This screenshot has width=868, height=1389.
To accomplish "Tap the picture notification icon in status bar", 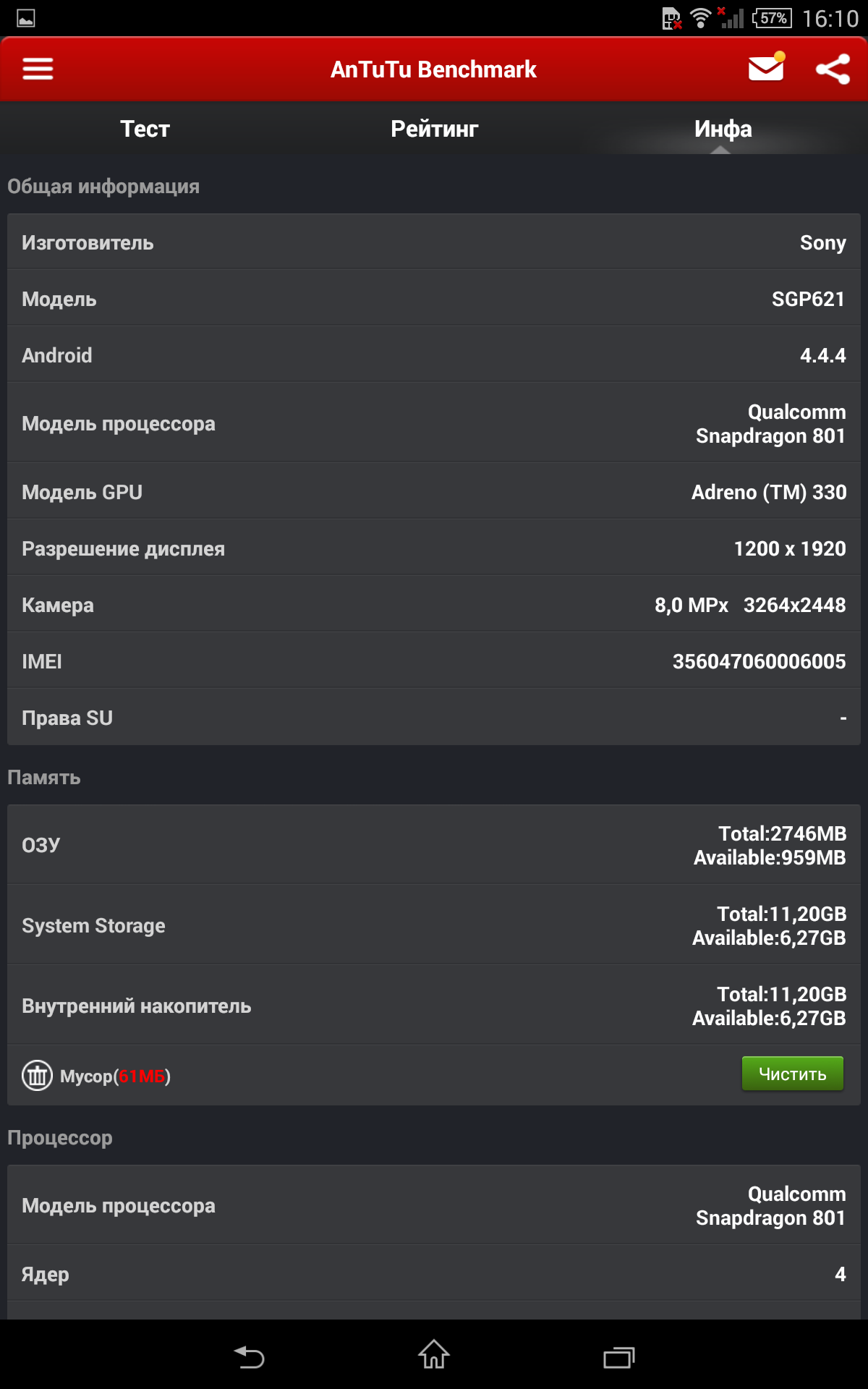I will (26, 18).
